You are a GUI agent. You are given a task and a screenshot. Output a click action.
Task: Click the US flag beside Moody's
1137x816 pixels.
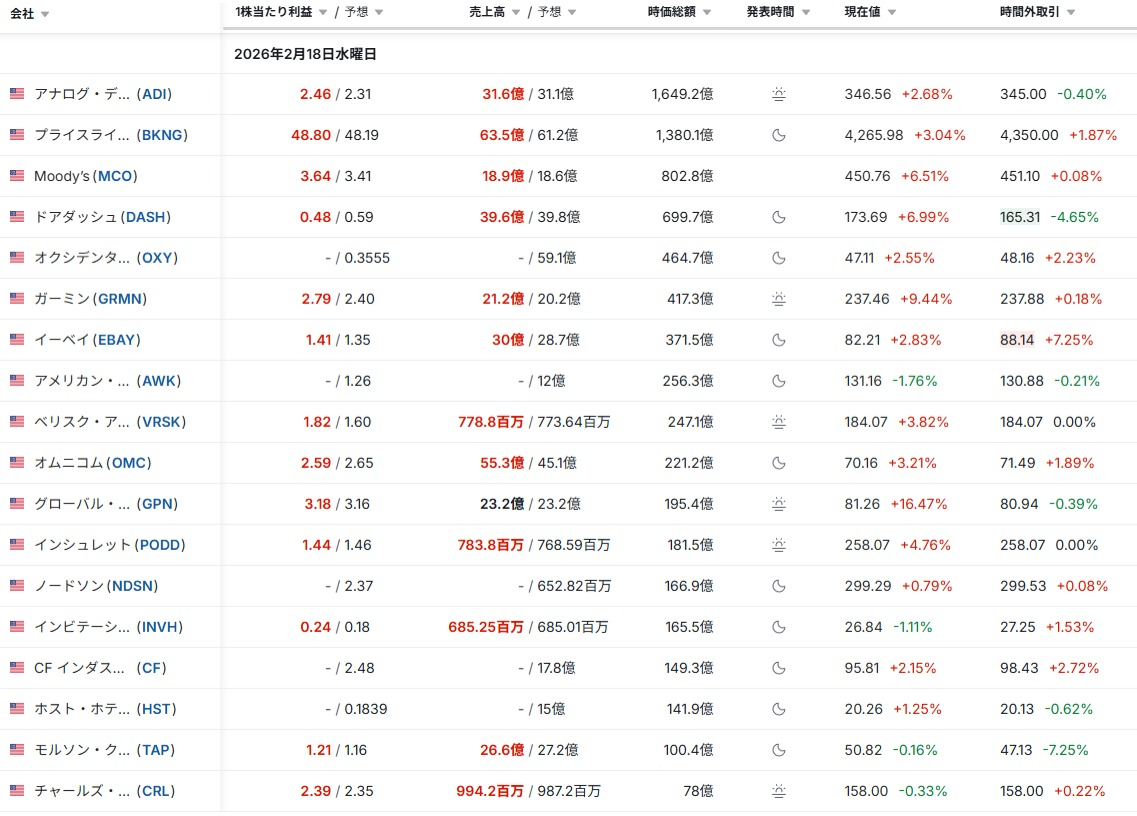(17, 176)
